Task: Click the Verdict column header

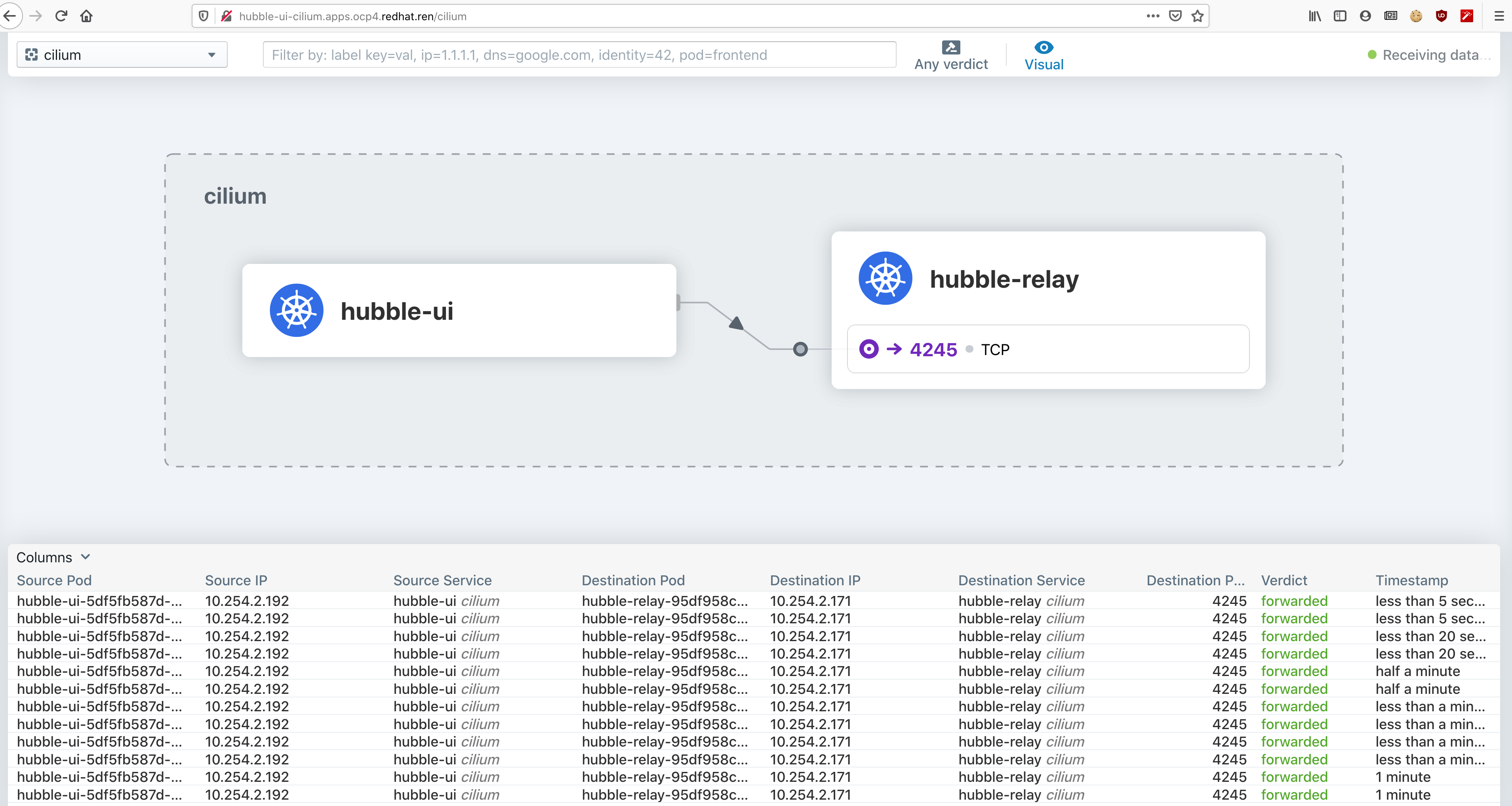Action: click(x=1283, y=581)
